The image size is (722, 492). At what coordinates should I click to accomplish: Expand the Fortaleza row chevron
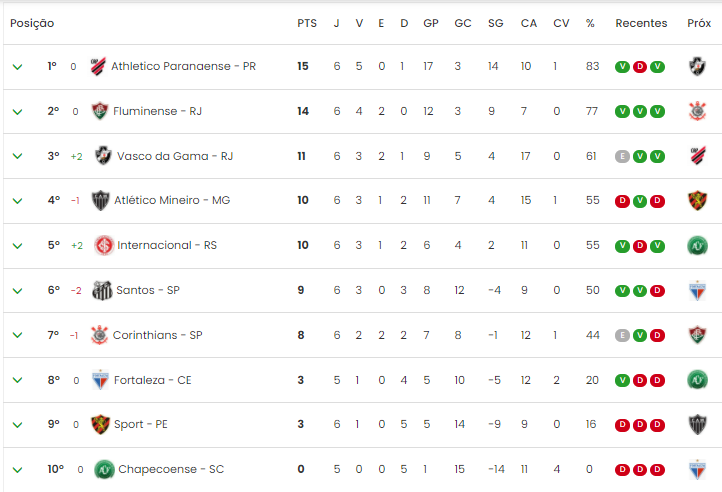pyautogui.click(x=17, y=380)
